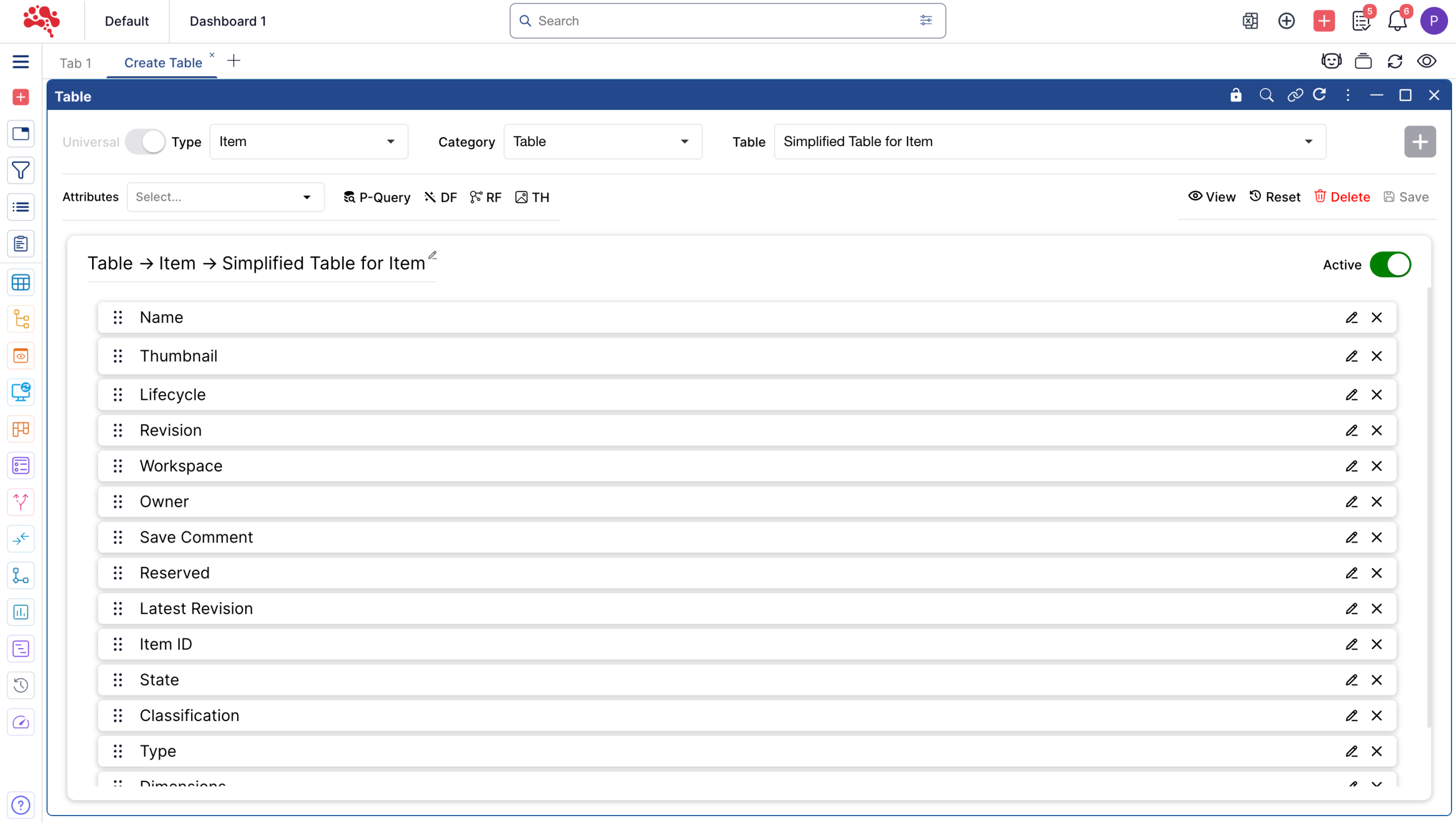Click the Excel export icon in top bar
The width and height of the screenshot is (1456, 824).
click(x=1250, y=21)
